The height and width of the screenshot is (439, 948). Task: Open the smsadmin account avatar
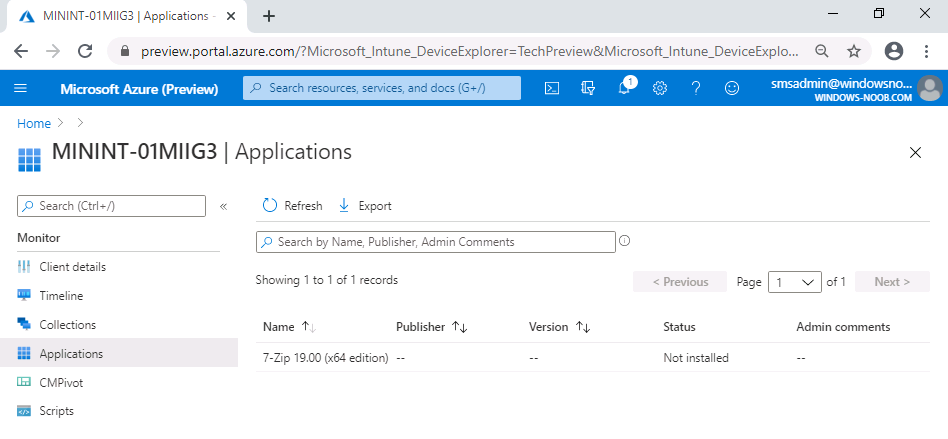pos(930,88)
